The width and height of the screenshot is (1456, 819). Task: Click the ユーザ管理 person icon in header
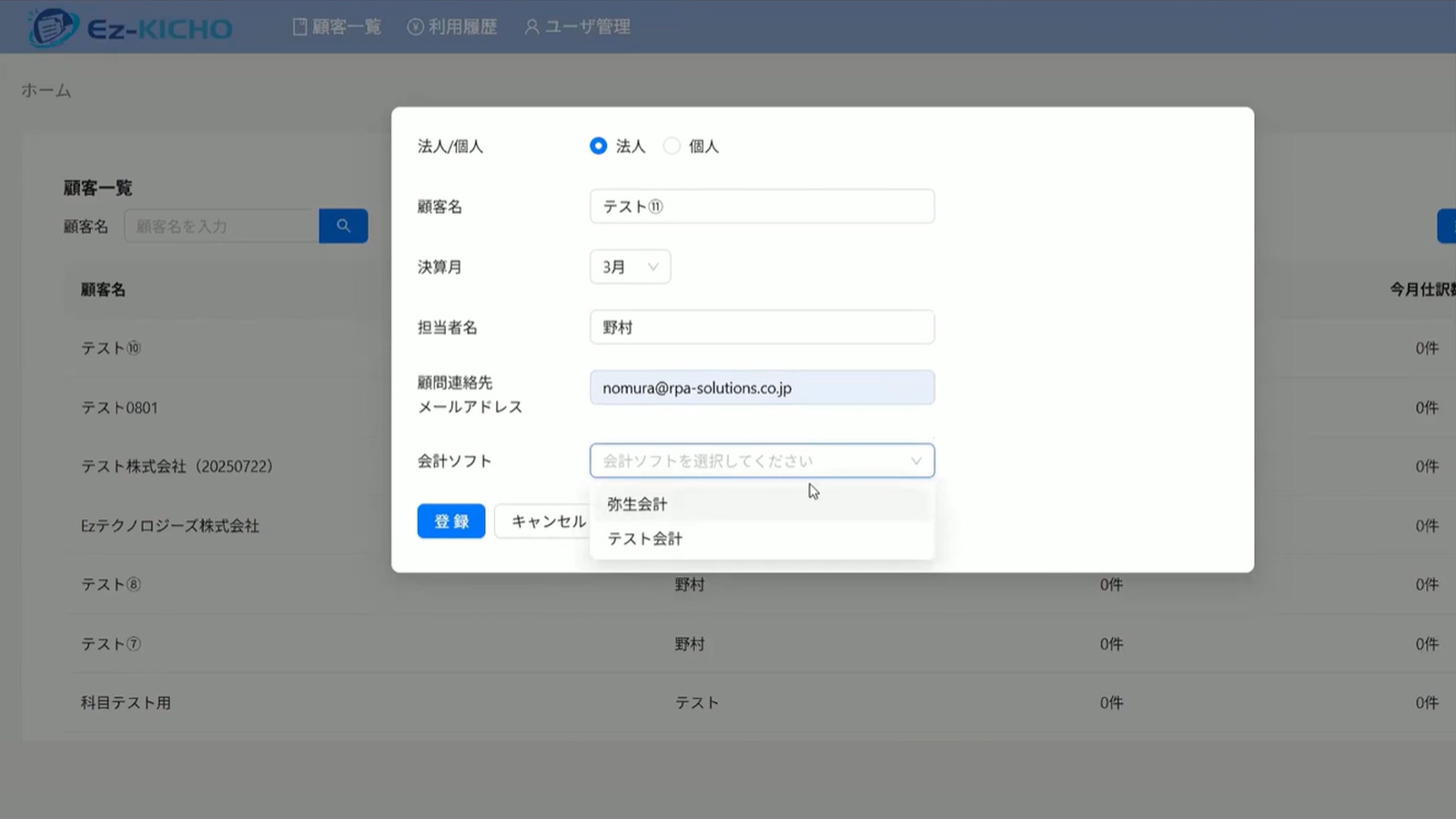tap(531, 27)
